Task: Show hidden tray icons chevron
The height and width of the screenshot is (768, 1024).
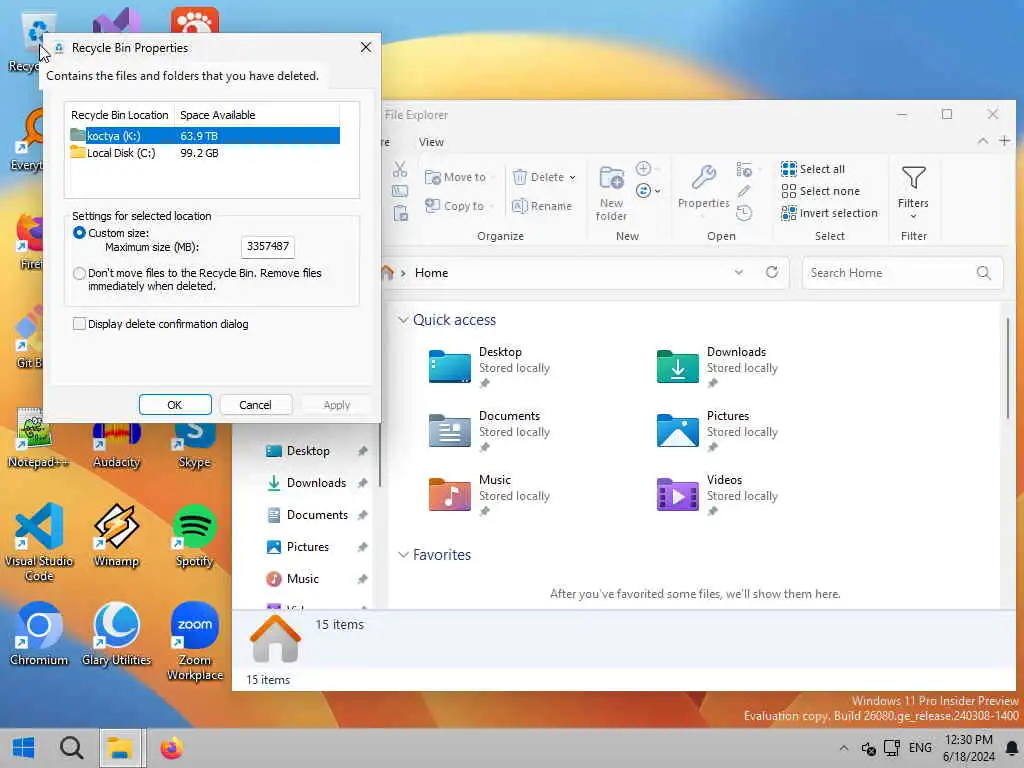Action: click(x=844, y=748)
